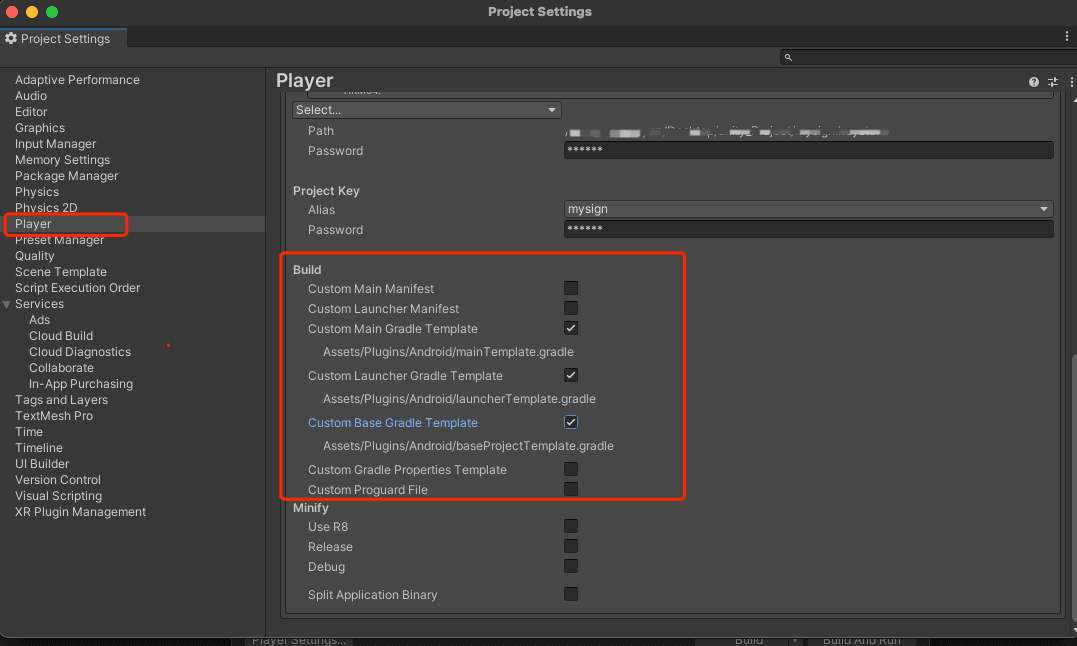Image resolution: width=1077 pixels, height=646 pixels.
Task: Open the Player preset selector icon
Action: (1052, 82)
